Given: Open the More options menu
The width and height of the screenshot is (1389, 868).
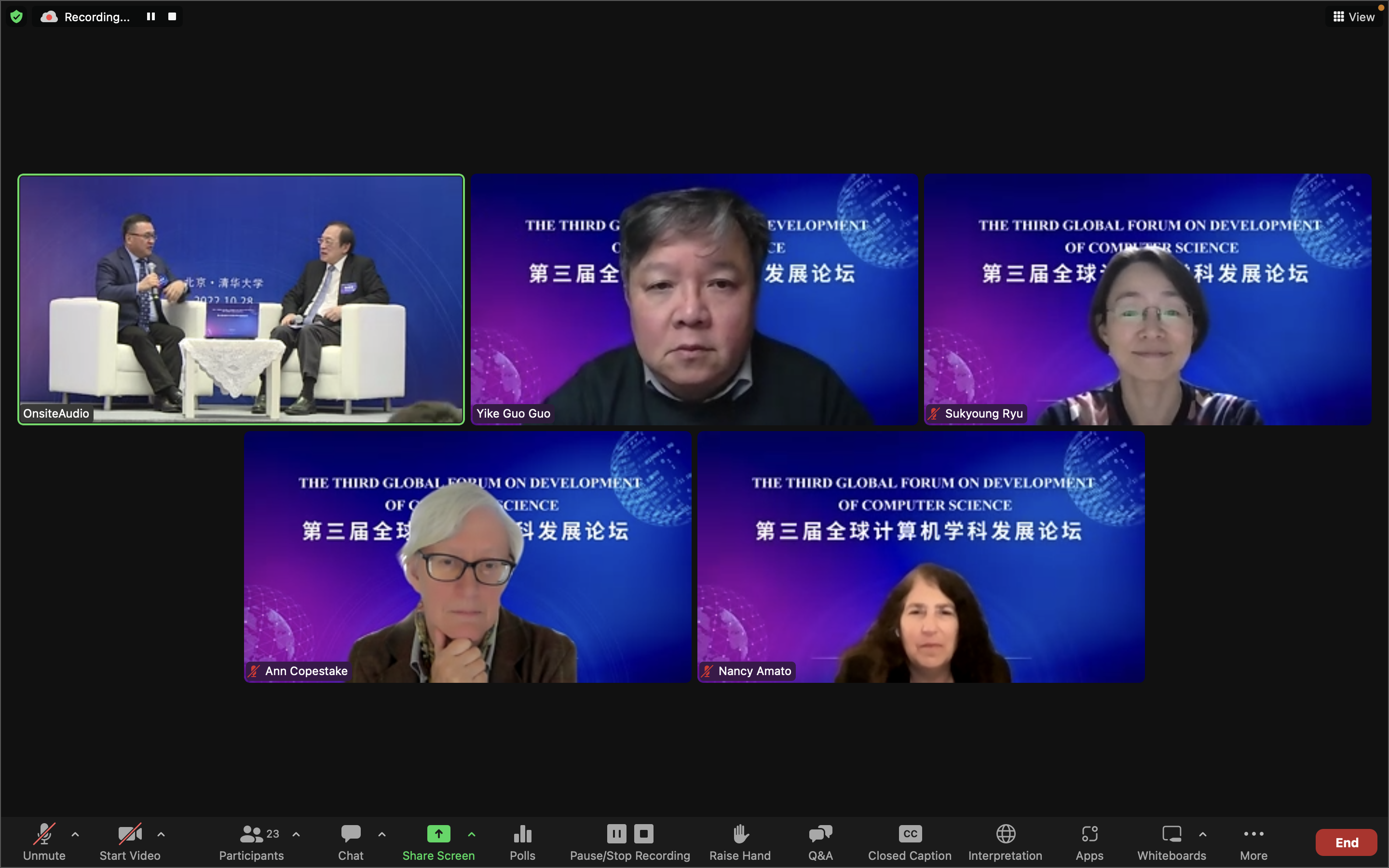Looking at the screenshot, I should [1253, 841].
